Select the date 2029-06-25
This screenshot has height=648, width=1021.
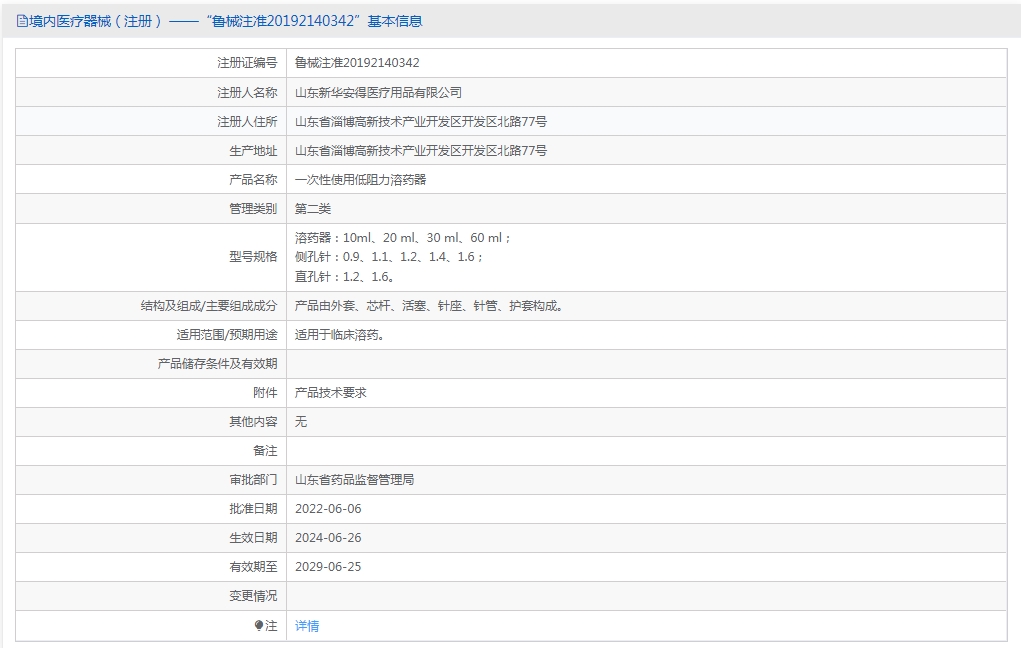(328, 567)
